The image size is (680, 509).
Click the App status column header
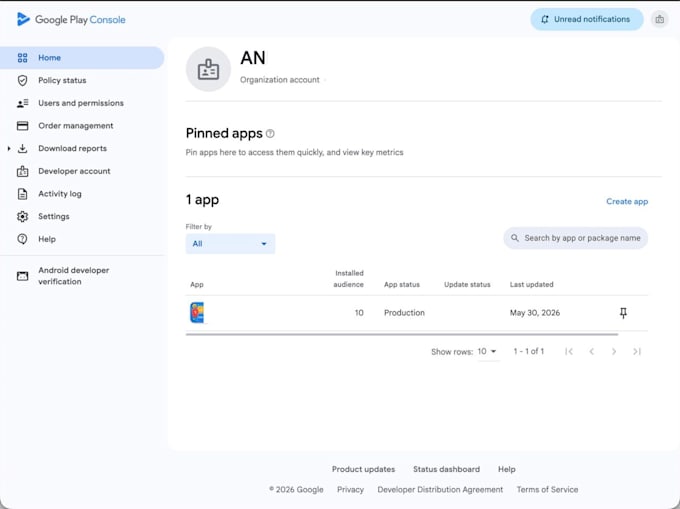[402, 284]
